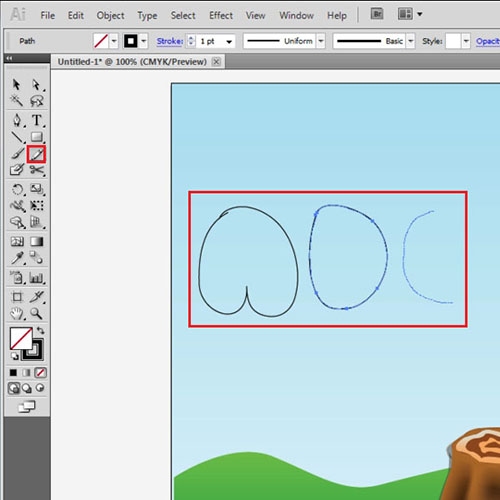This screenshot has height=500, width=500.
Task: Activate the Magic Wand tool
Action: pyautogui.click(x=16, y=100)
